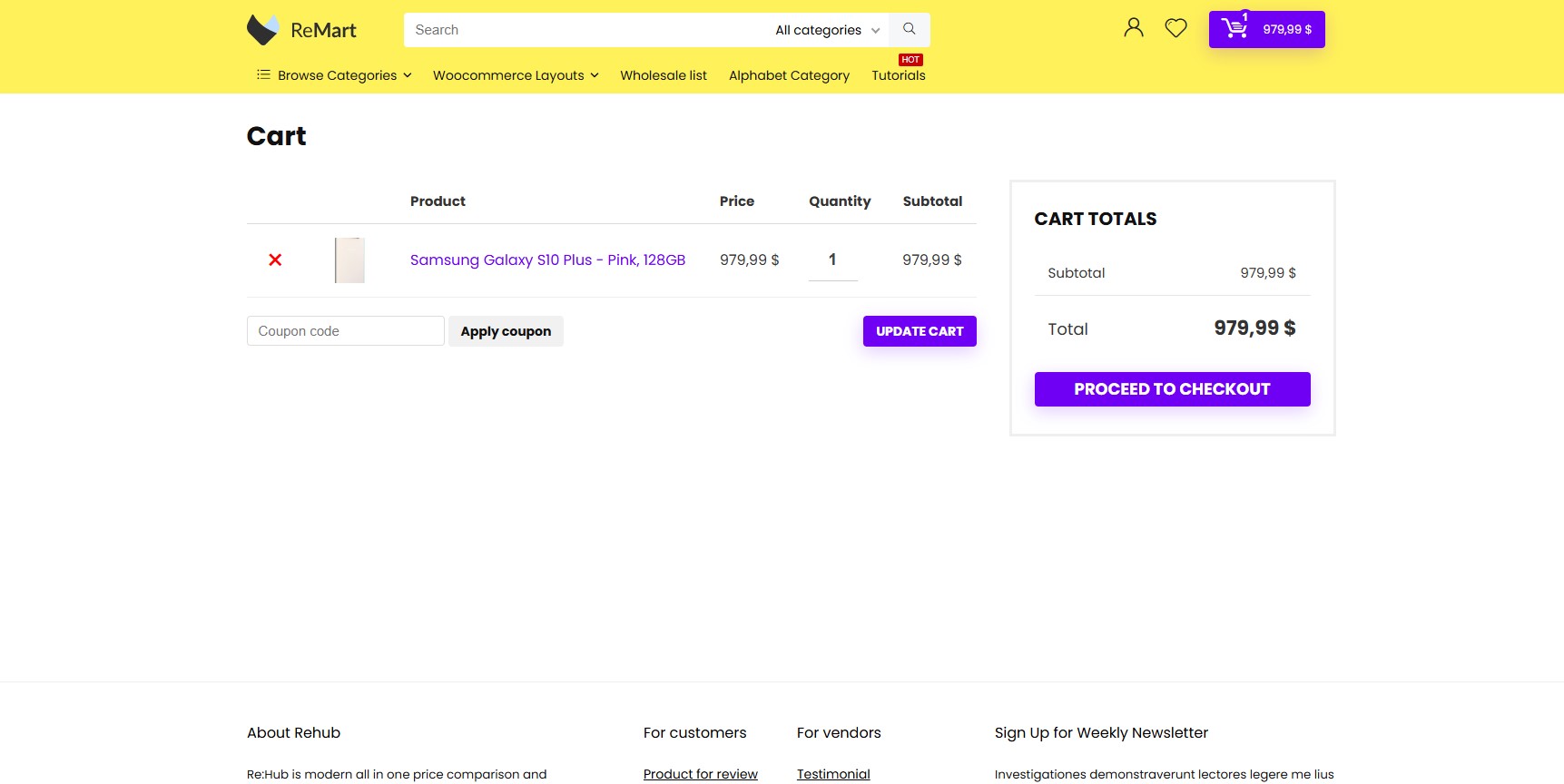The height and width of the screenshot is (784, 1564).
Task: Expand Woocommerce Layouts menu
Action: (516, 75)
